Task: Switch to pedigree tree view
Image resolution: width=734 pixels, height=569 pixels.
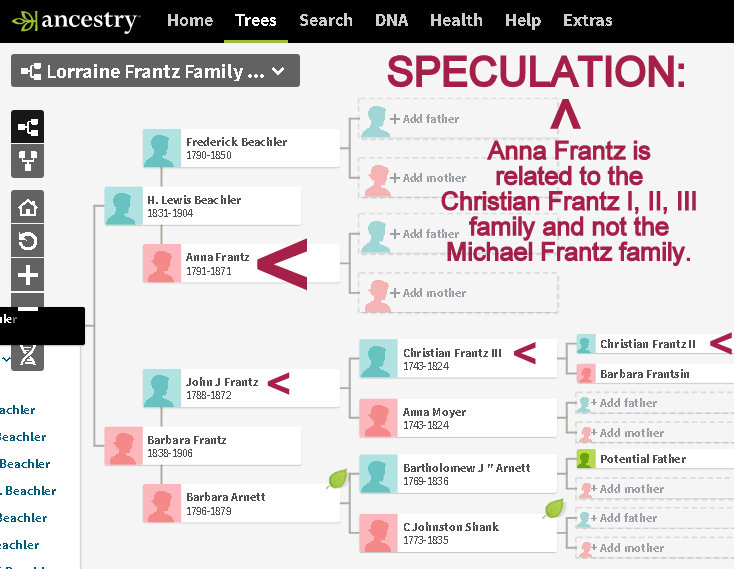Action: click(28, 127)
